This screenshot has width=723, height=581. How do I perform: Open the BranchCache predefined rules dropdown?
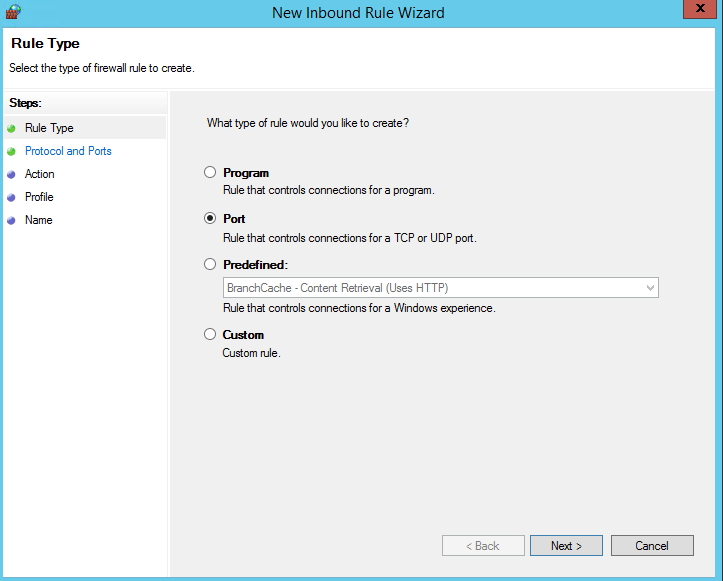[x=441, y=288]
